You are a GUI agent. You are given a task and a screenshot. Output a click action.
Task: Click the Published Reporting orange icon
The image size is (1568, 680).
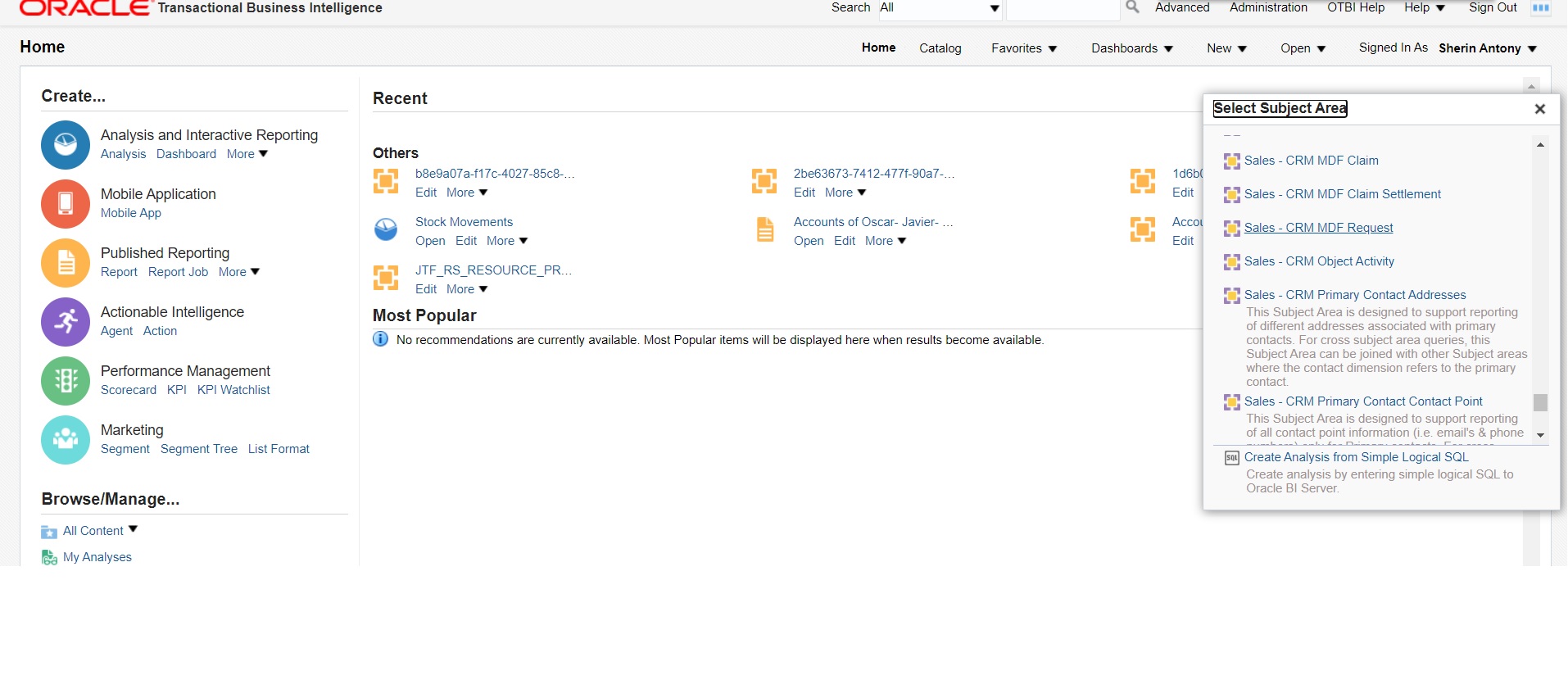coord(66,263)
